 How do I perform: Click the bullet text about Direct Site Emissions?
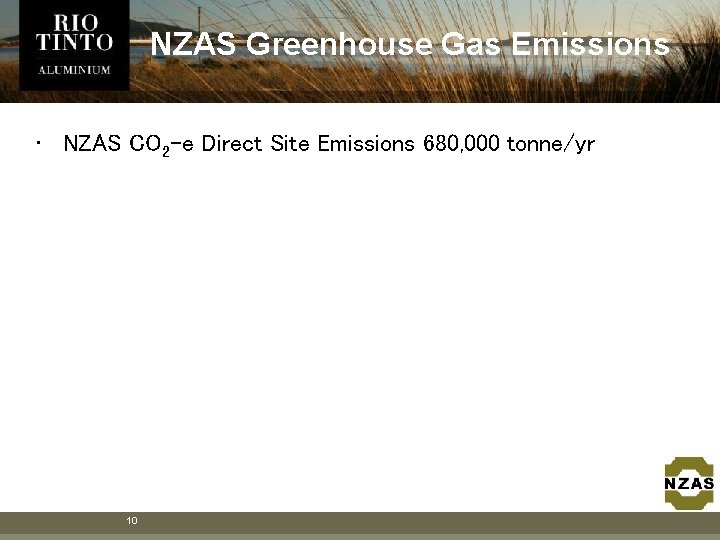[x=329, y=144]
